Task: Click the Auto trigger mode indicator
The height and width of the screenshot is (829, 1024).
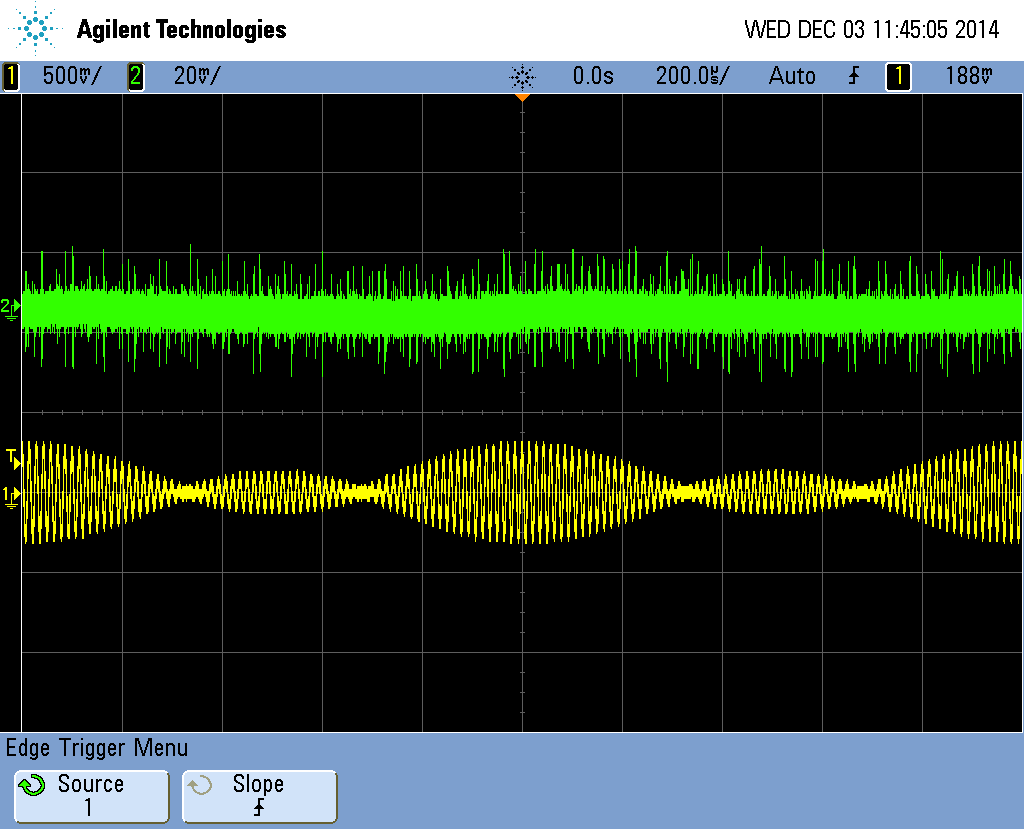Action: 792,76
